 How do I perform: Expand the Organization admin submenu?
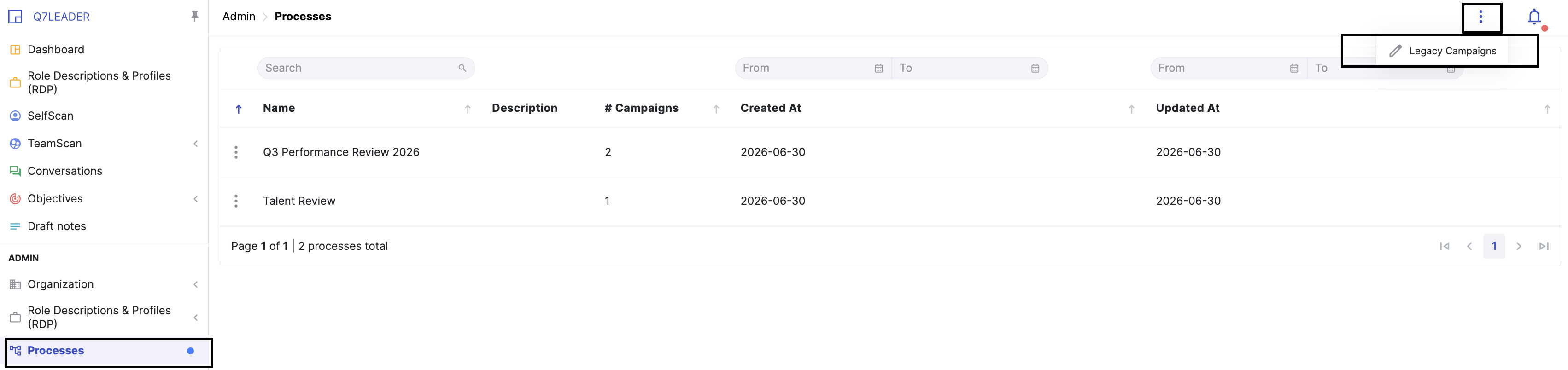[195, 285]
